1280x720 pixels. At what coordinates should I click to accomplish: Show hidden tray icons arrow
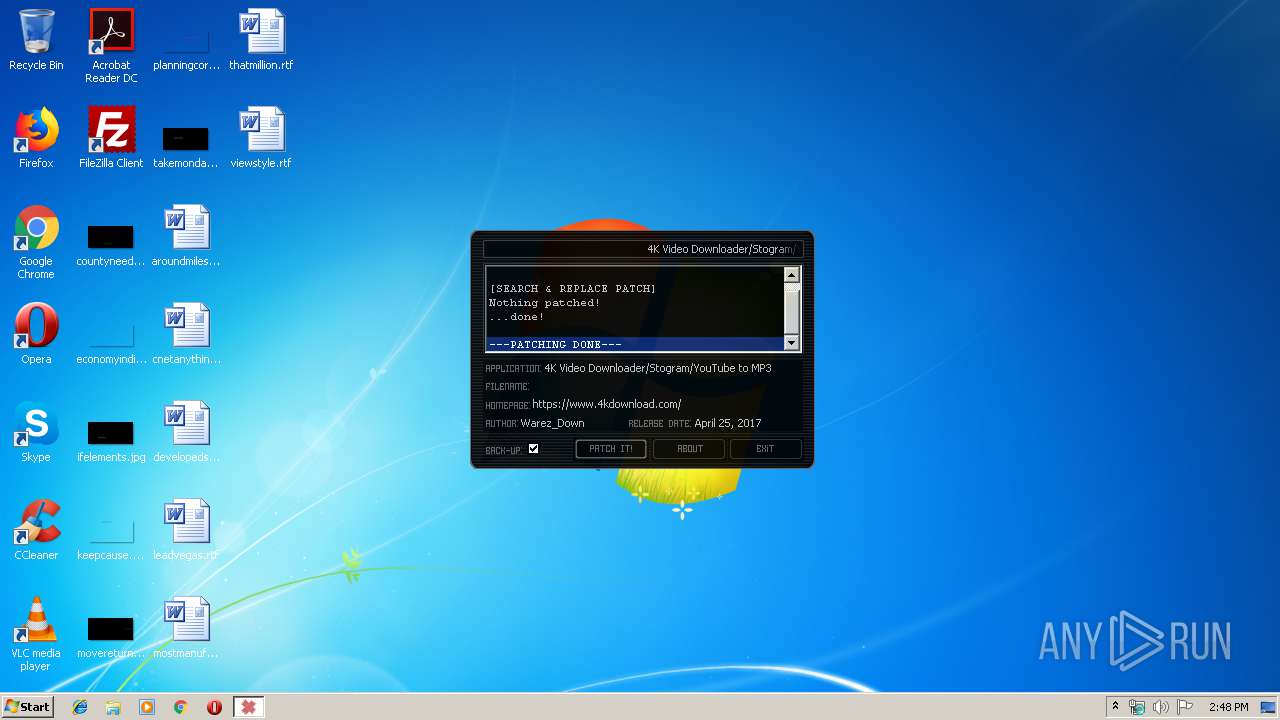pyautogui.click(x=1115, y=707)
